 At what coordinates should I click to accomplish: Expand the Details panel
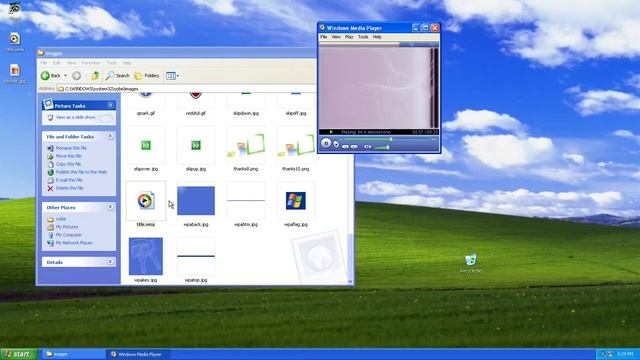pos(110,262)
